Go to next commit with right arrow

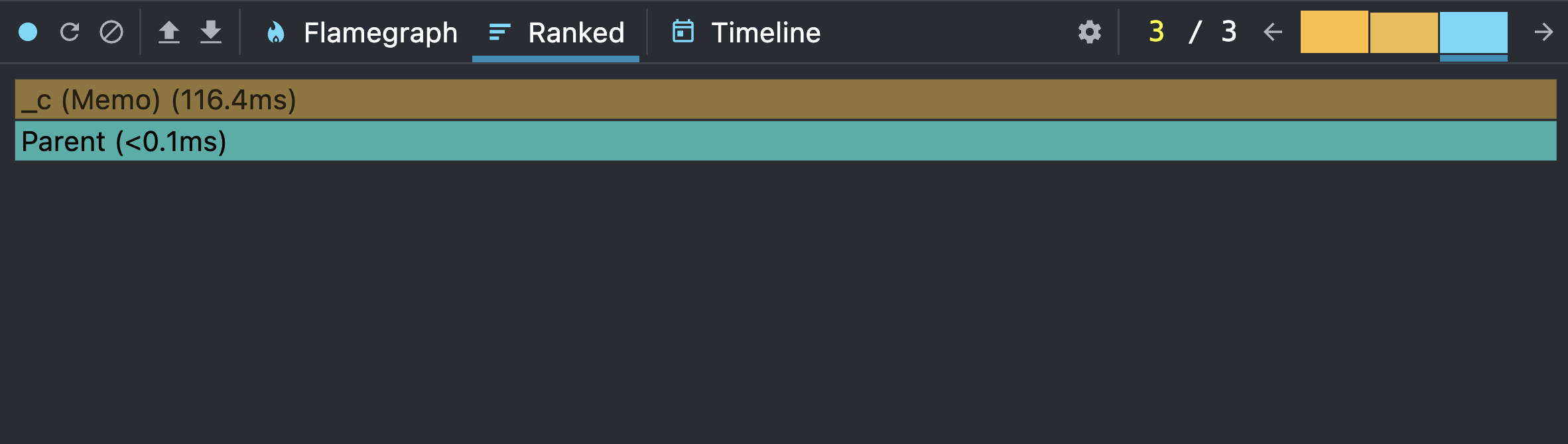[x=1543, y=32]
